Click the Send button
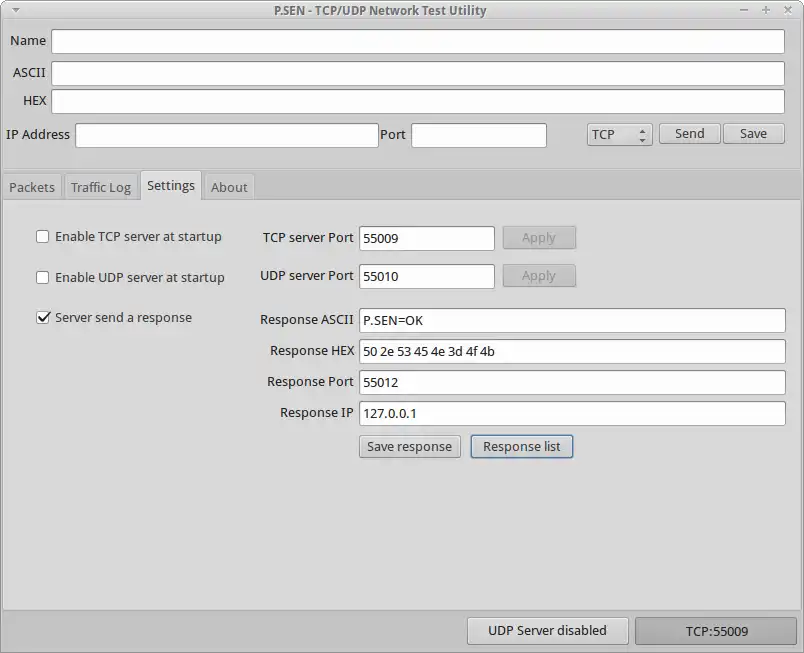Screen dimensions: 804x653 click(690, 134)
